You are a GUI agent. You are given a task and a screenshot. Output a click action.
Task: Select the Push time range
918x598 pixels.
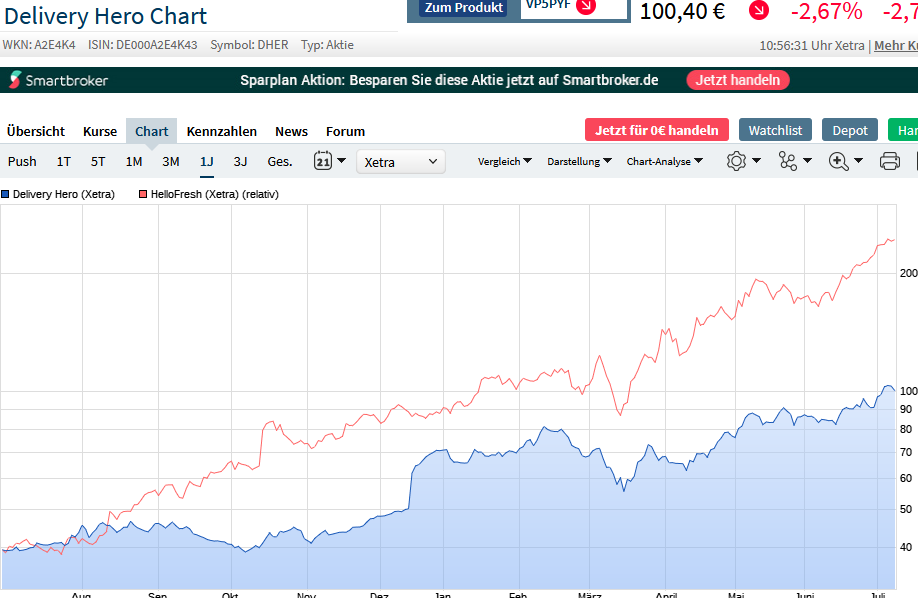pos(22,161)
